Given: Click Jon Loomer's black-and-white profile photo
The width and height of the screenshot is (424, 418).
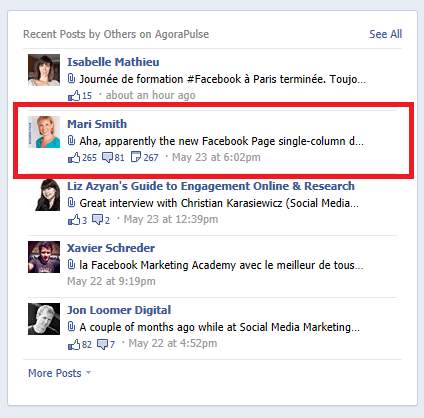Looking at the screenshot, I should tap(44, 319).
